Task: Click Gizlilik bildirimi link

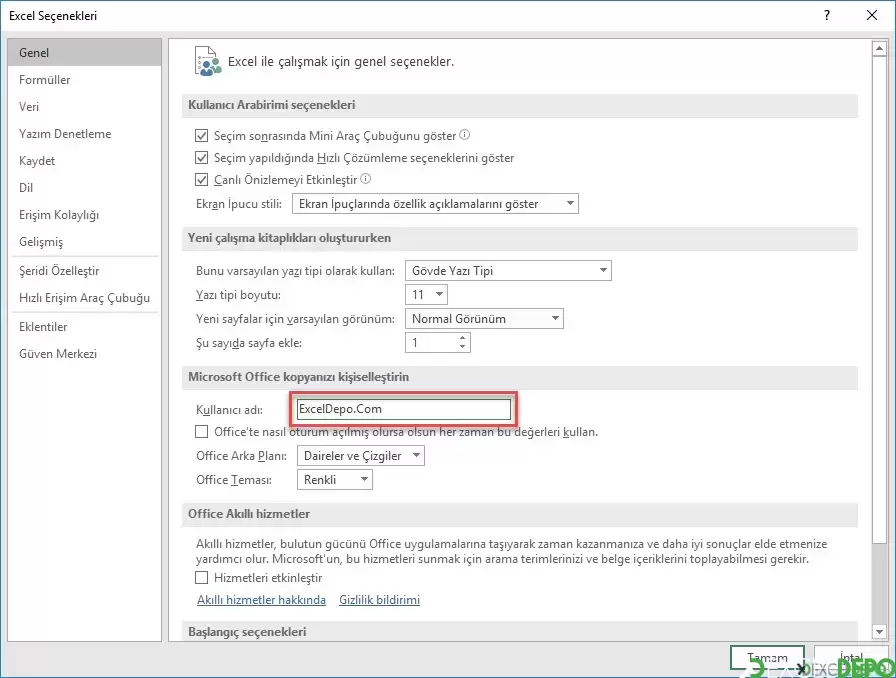Action: point(379,600)
